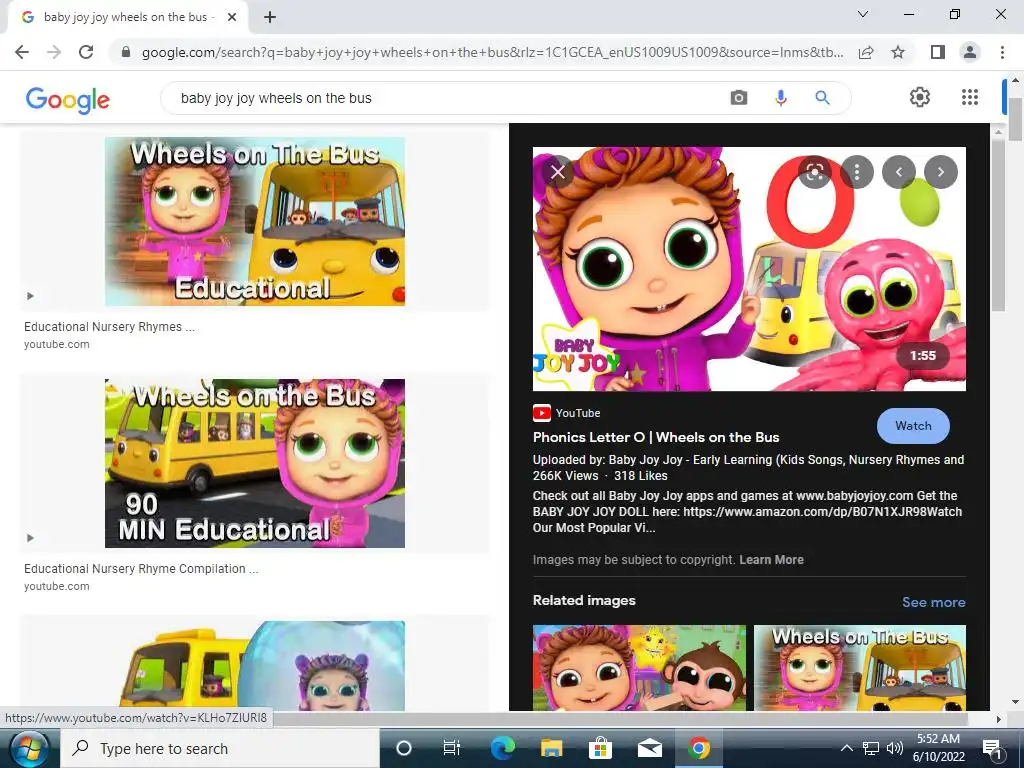Open the Educational Nursery Rhymes thumbnail
This screenshot has width=1024, height=768.
tap(255, 221)
